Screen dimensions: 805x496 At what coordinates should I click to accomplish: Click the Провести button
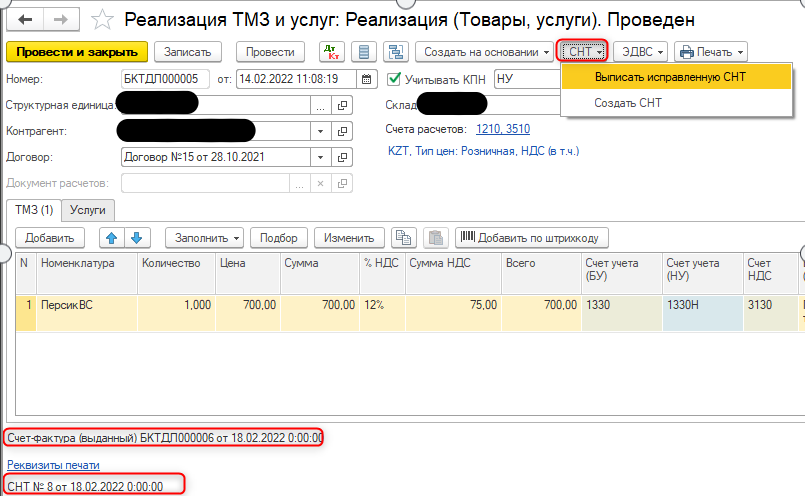pyautogui.click(x=270, y=52)
